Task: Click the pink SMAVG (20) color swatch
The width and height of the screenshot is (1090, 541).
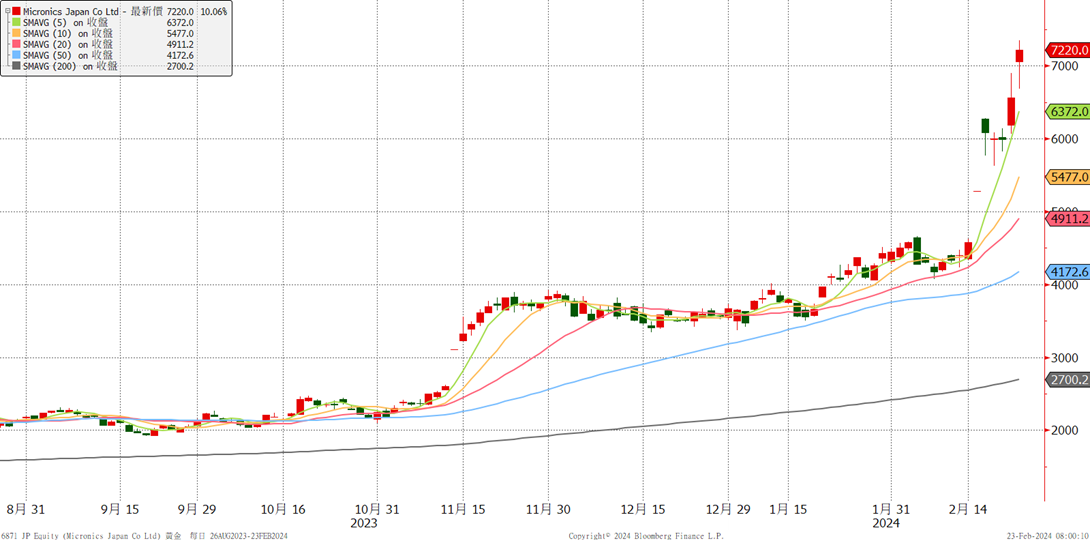Action: [x=17, y=44]
